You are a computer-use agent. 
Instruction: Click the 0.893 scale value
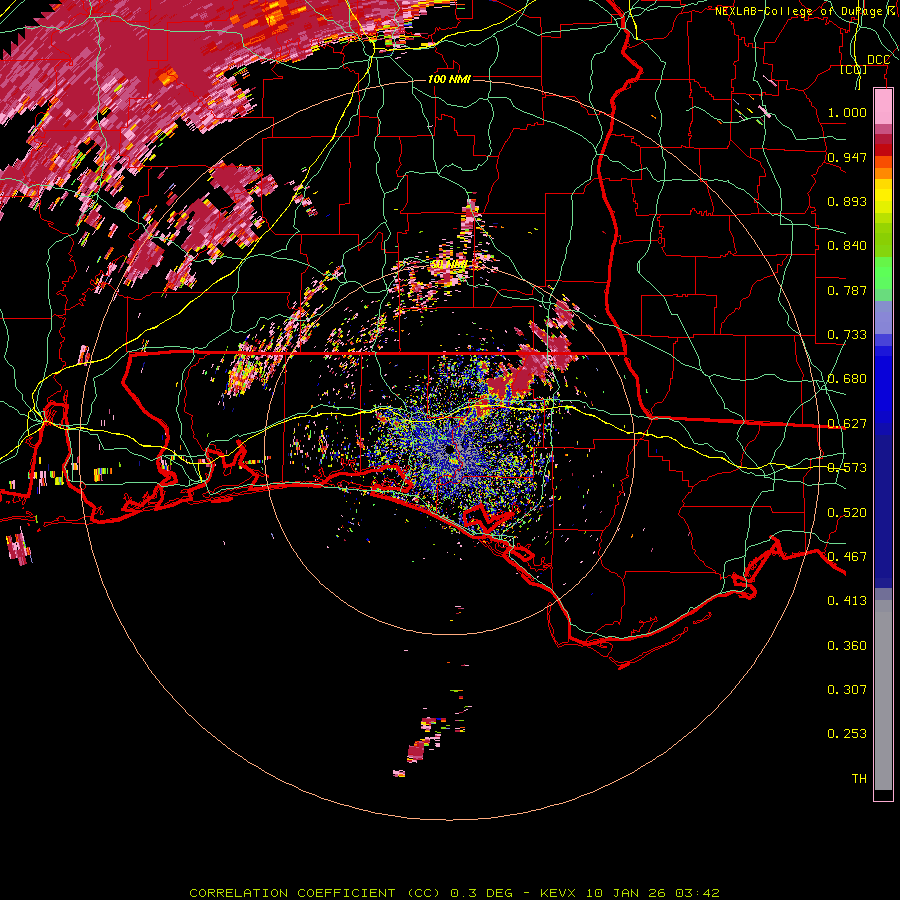pos(847,201)
